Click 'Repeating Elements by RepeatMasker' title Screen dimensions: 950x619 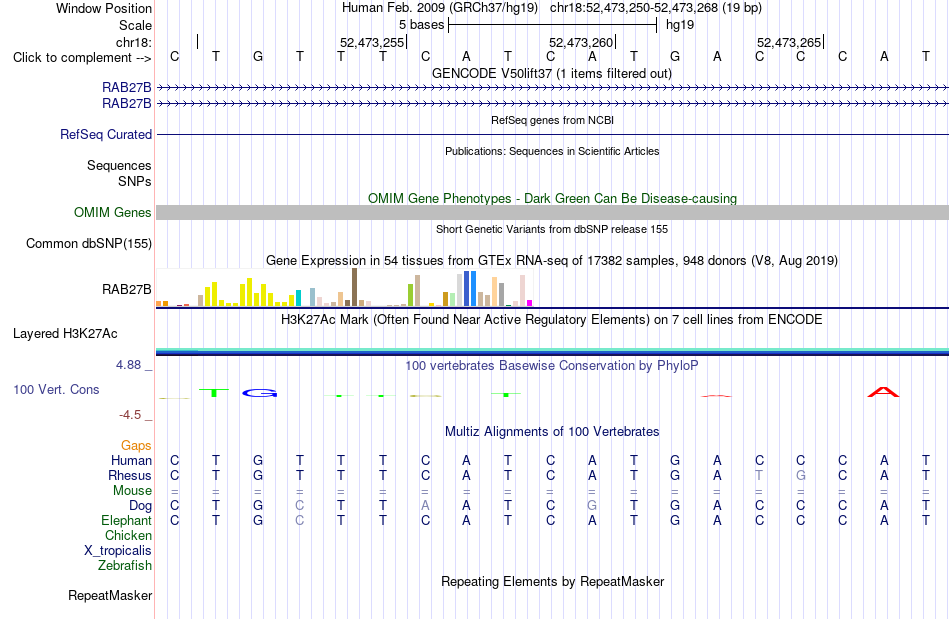553,581
